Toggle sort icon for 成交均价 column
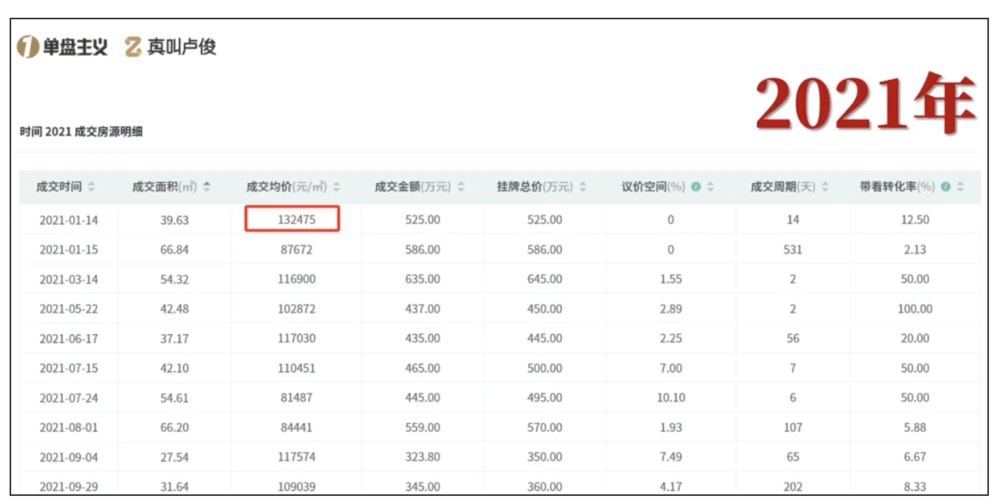Image resolution: width=1000 pixels, height=504 pixels. pyautogui.click(x=337, y=187)
